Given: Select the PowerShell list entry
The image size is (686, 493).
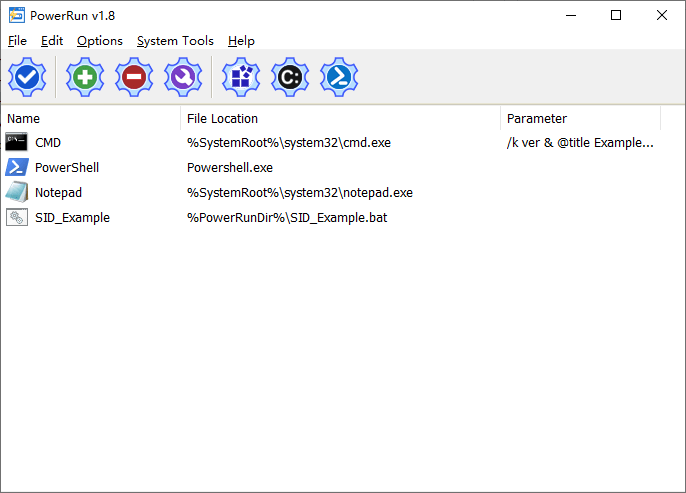Looking at the screenshot, I should [66, 167].
